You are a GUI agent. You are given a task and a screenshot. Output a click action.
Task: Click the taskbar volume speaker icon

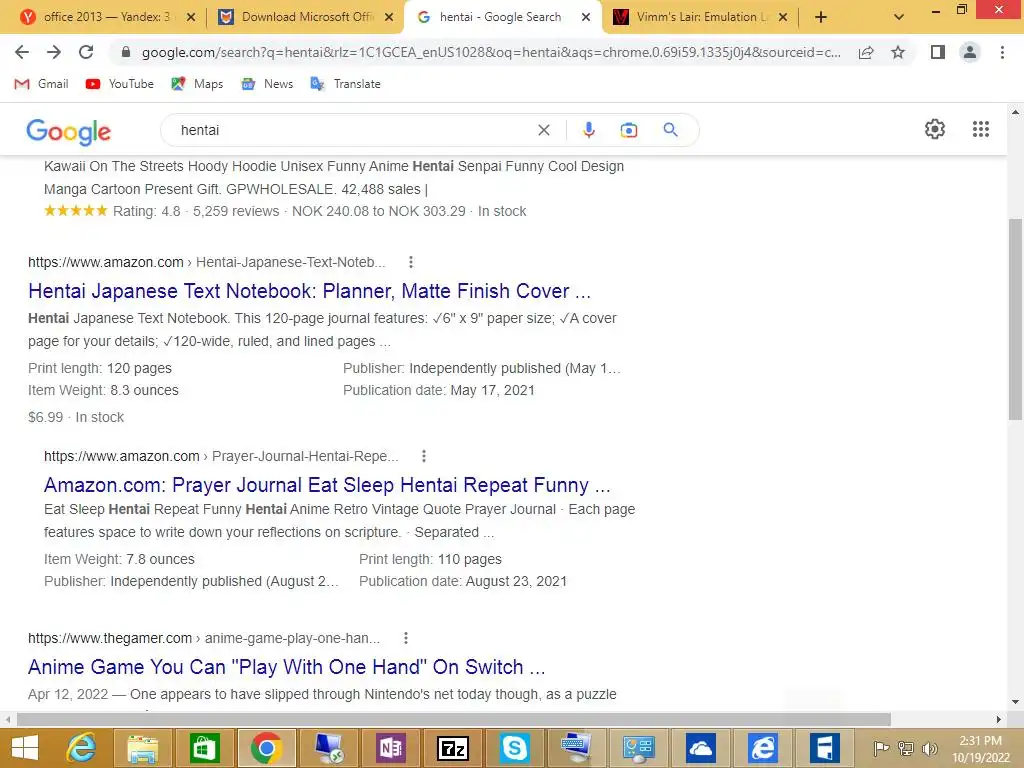[x=929, y=748]
